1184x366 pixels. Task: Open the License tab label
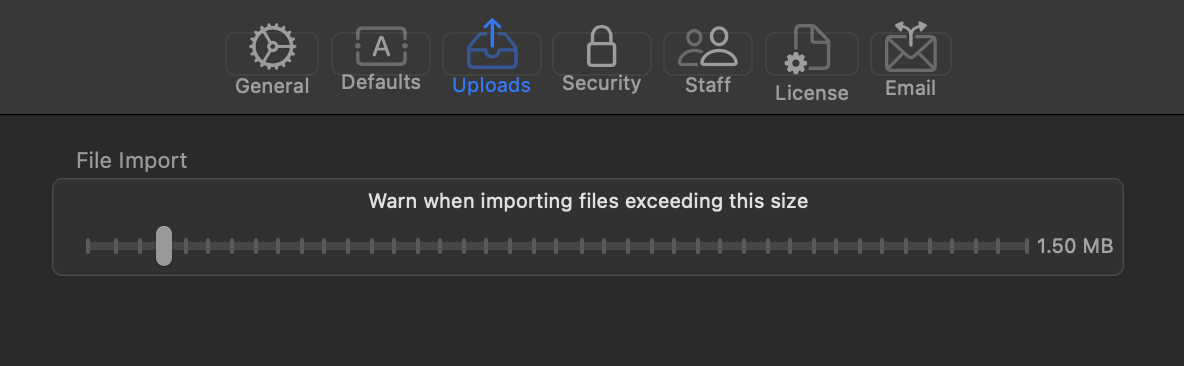[x=812, y=93]
